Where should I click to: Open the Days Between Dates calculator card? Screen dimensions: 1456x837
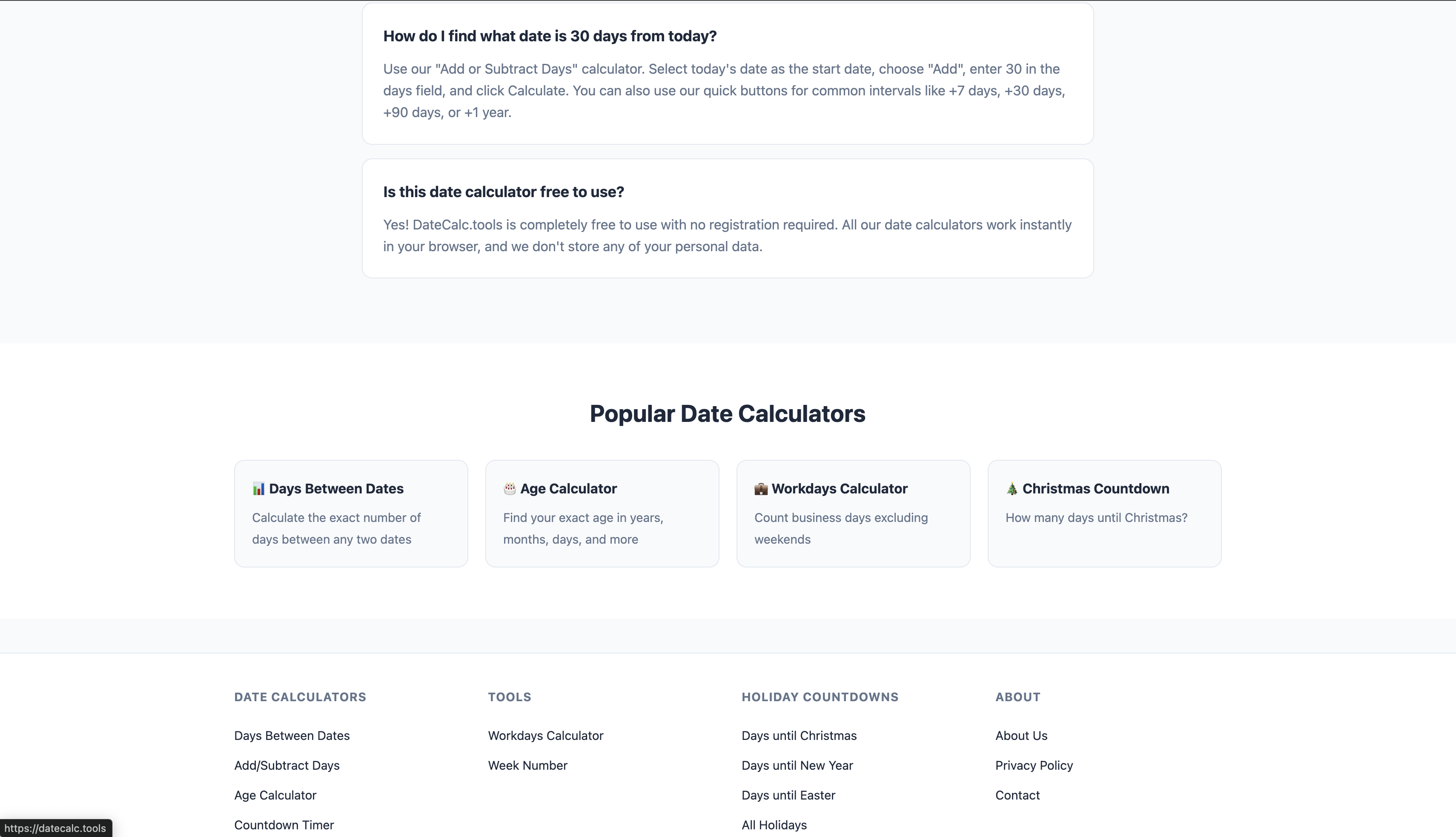350,513
